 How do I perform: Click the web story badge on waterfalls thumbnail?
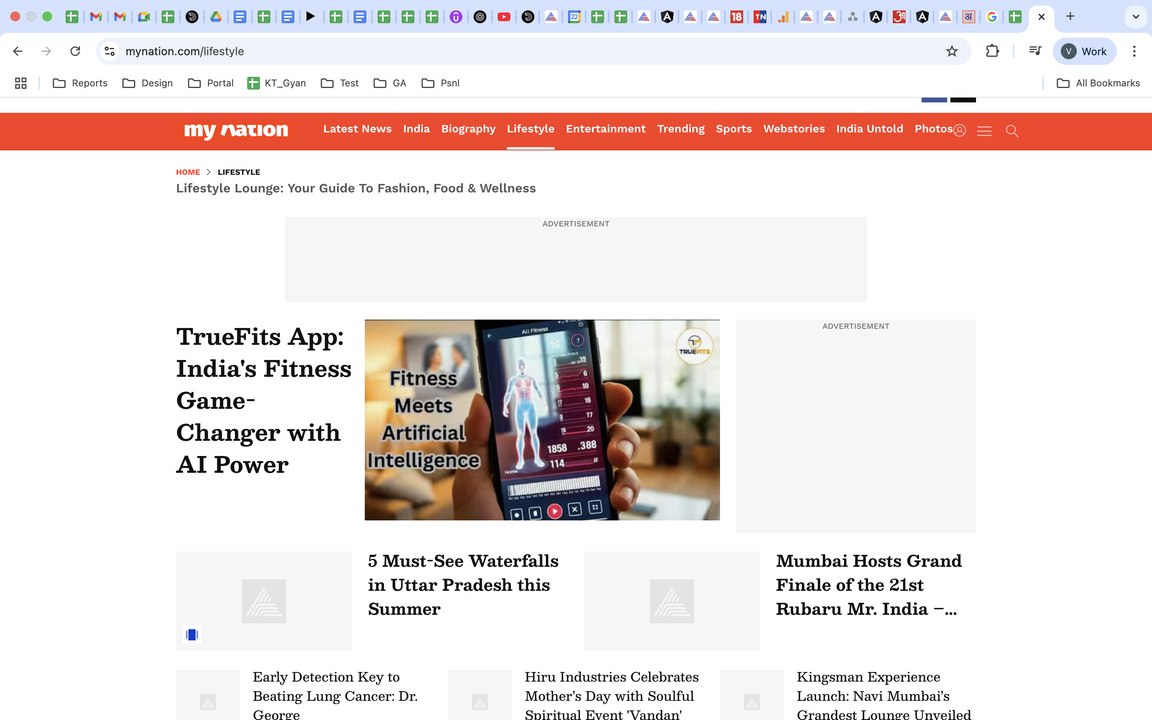click(192, 635)
